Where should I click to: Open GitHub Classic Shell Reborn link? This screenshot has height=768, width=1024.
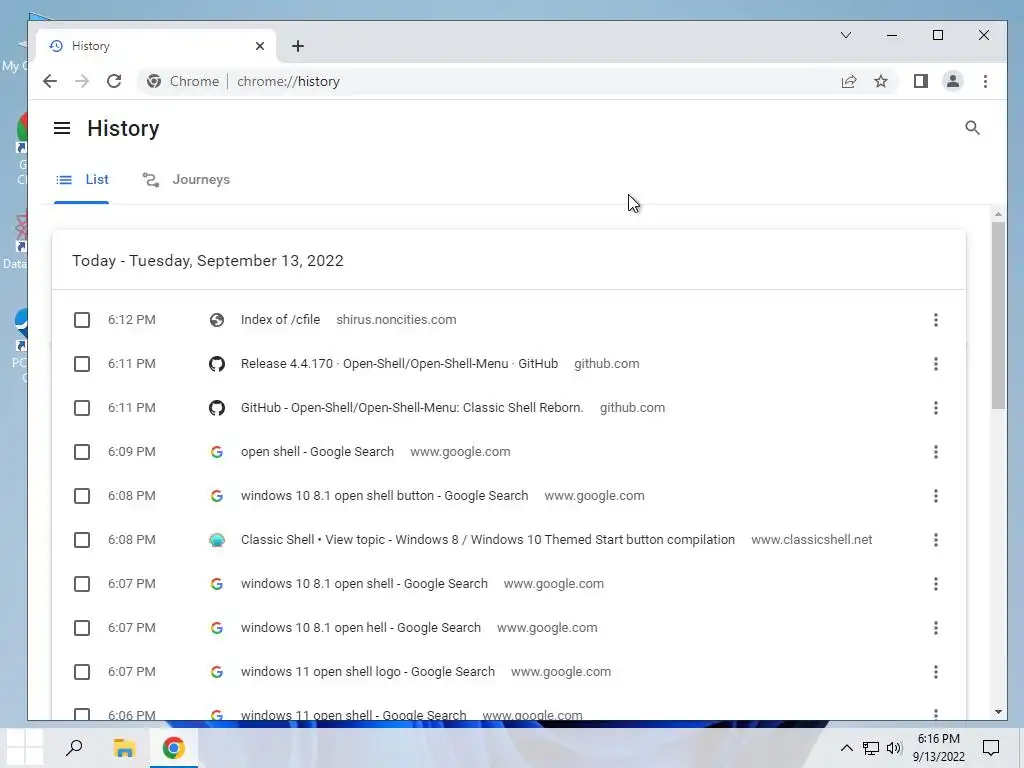(412, 408)
